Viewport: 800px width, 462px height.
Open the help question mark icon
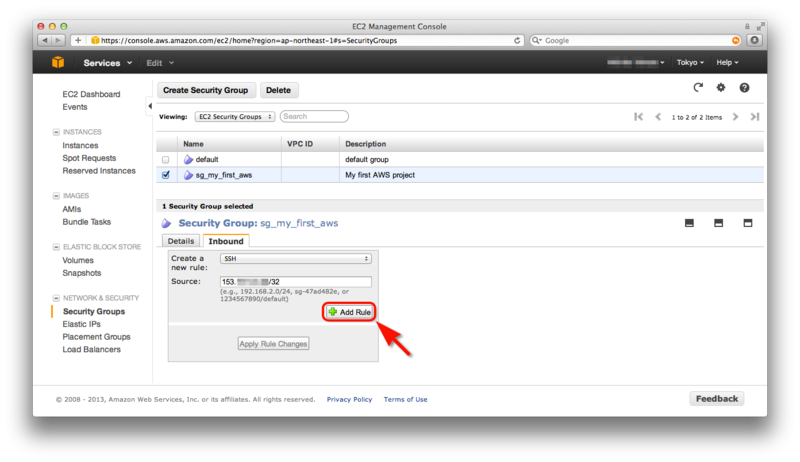(x=744, y=88)
